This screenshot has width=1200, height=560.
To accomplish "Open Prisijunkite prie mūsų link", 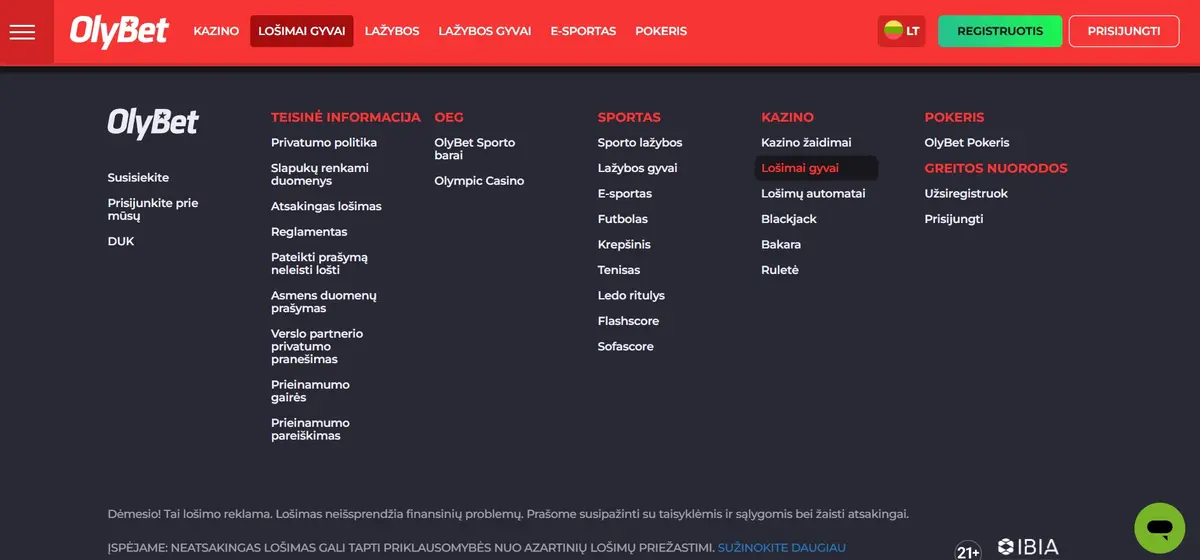I will click(x=153, y=210).
